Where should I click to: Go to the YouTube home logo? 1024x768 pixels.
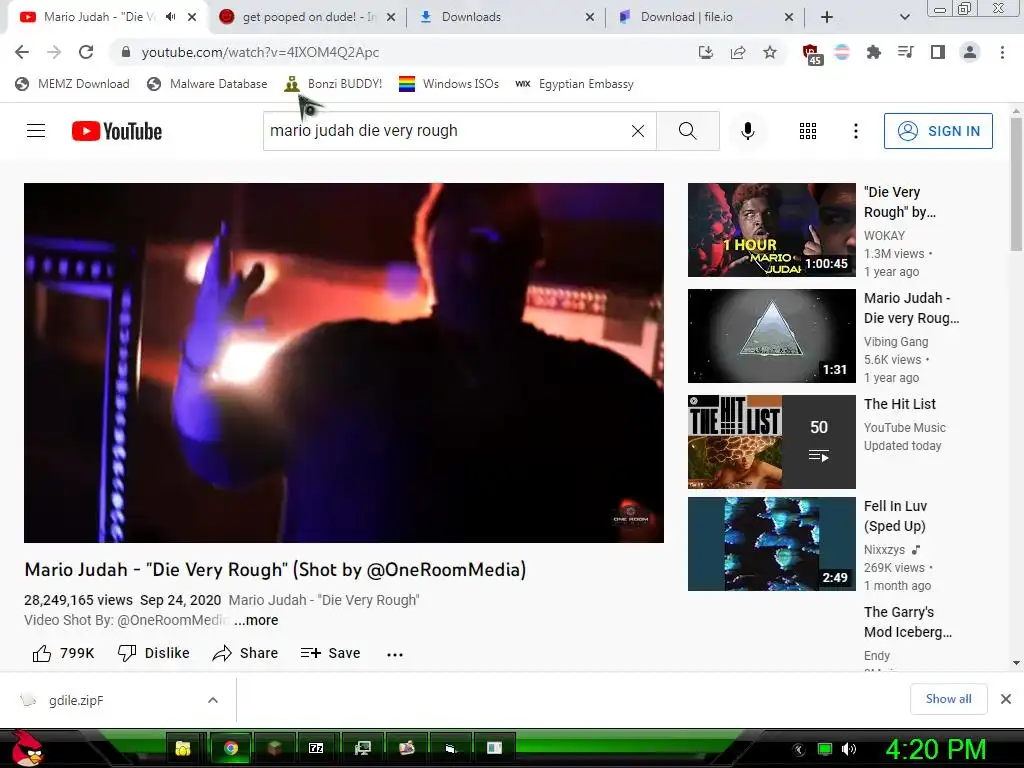click(117, 131)
